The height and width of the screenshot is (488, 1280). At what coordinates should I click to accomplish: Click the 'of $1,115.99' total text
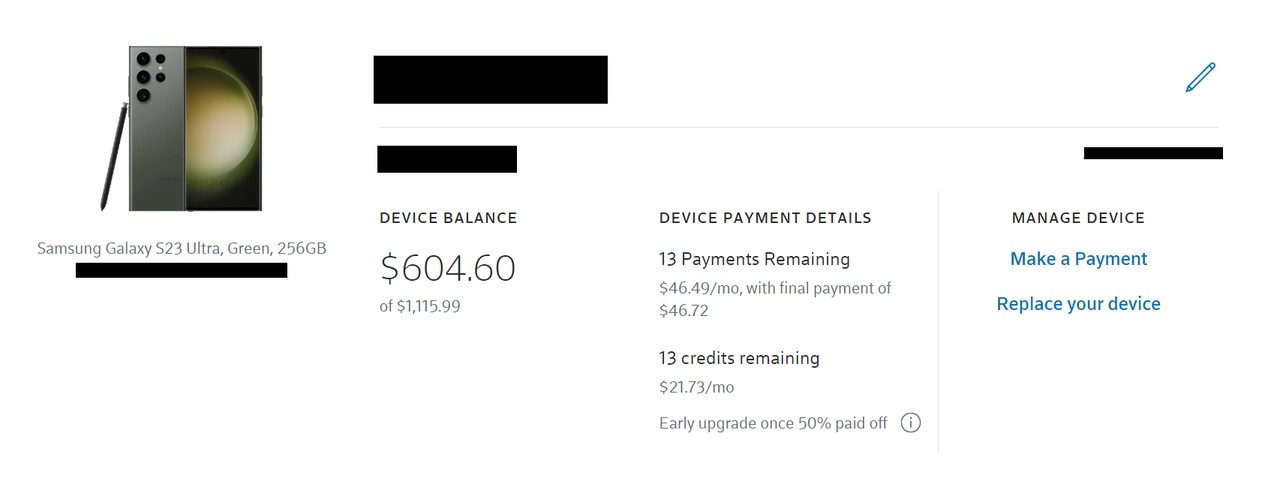(420, 306)
